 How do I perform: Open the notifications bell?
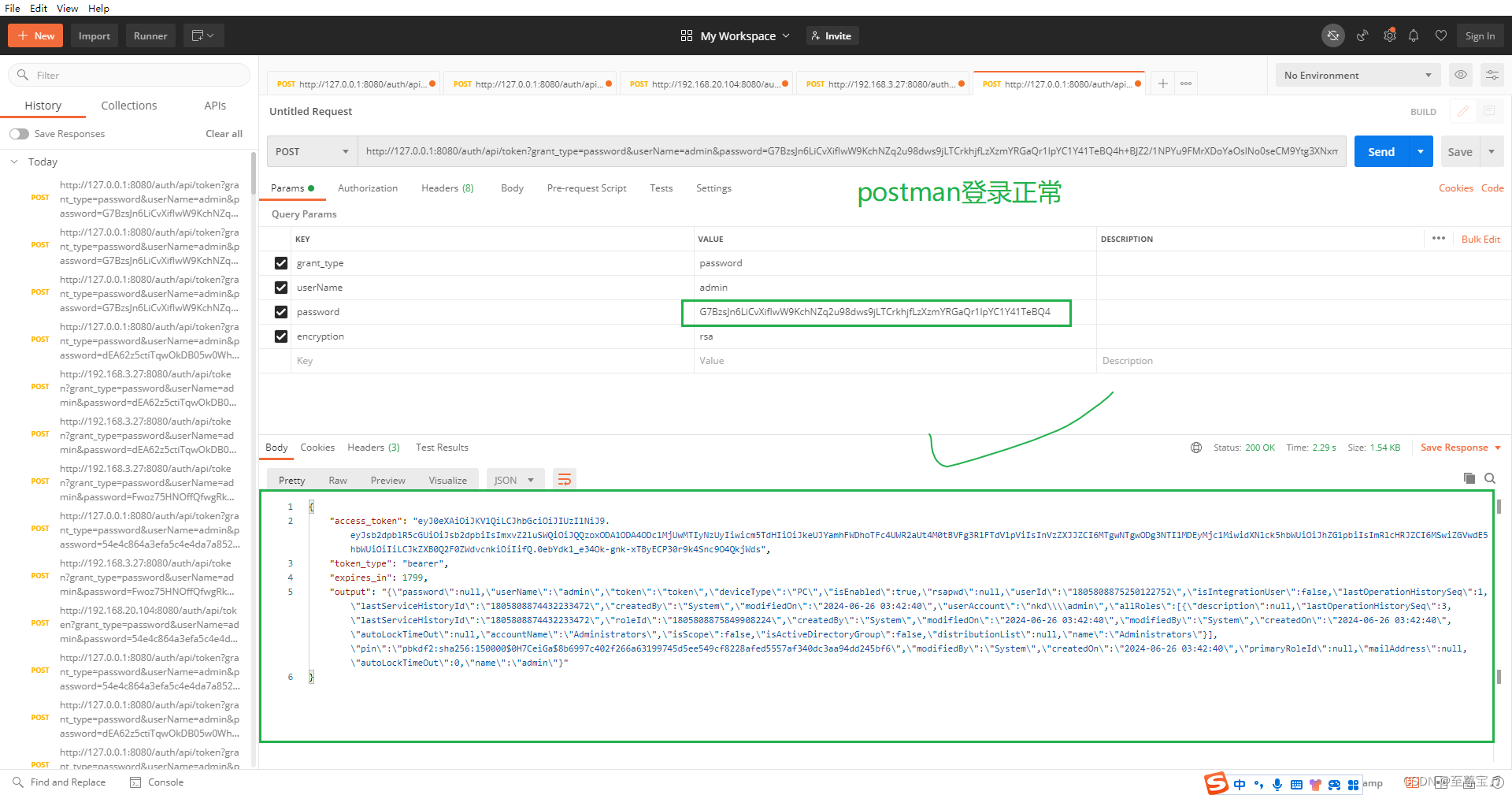1414,35
